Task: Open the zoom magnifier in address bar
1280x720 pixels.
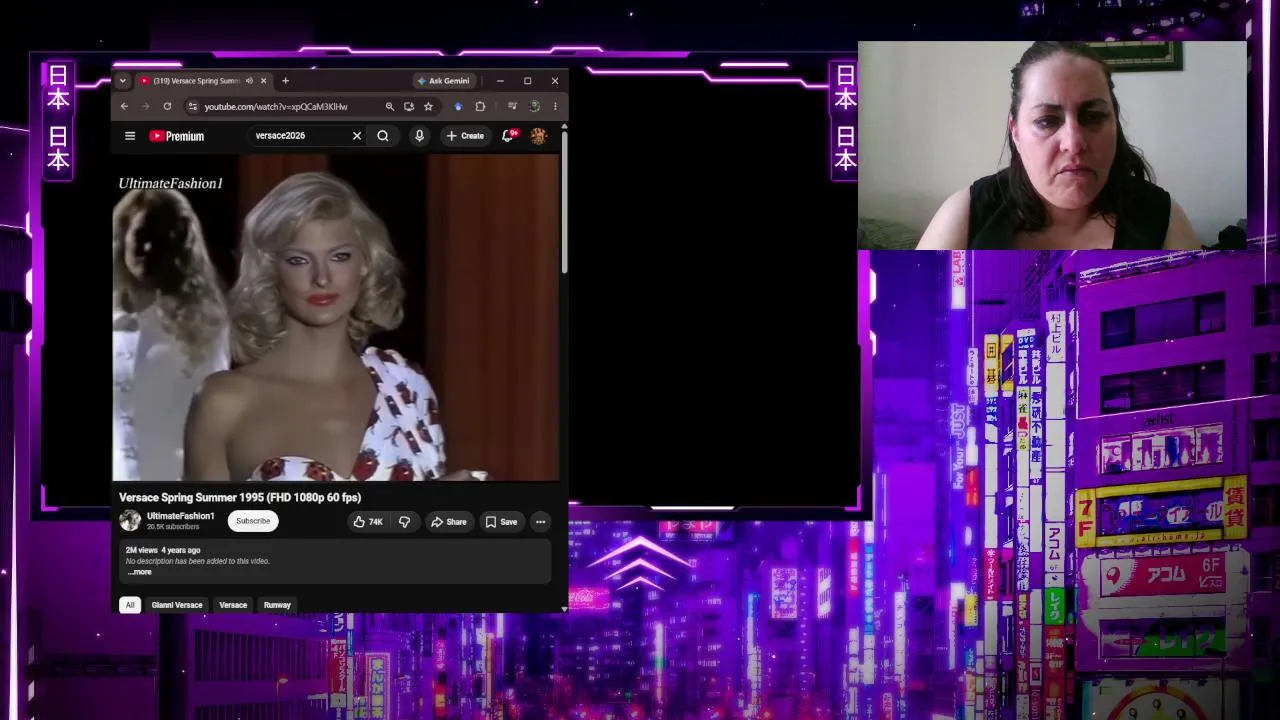Action: 390,106
